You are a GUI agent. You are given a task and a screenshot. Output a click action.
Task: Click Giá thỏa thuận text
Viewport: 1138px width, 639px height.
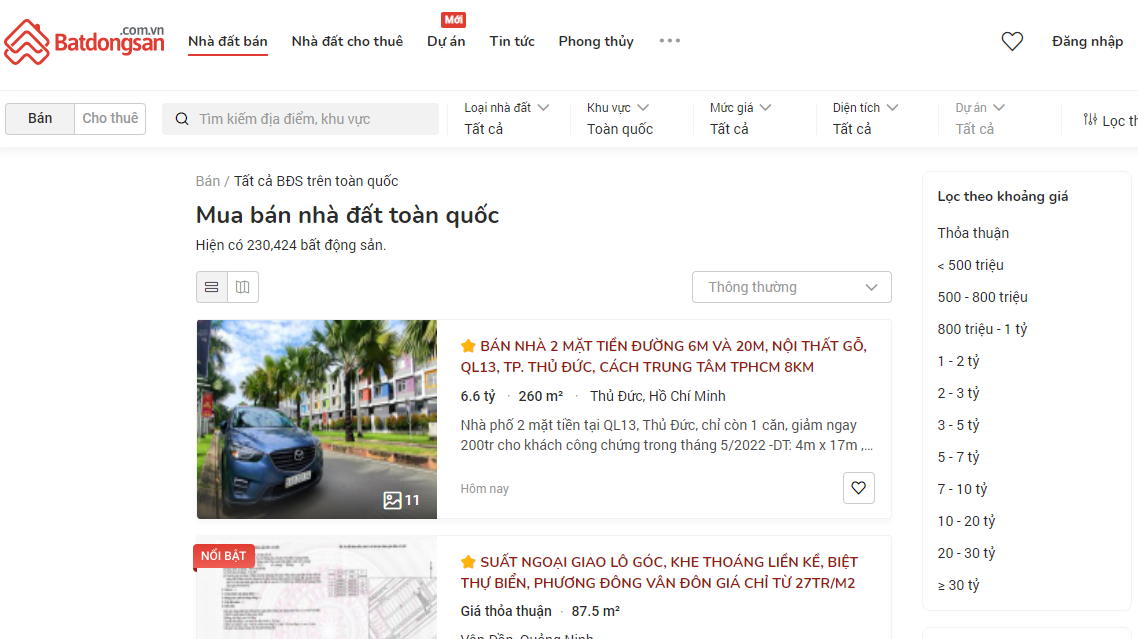(506, 611)
